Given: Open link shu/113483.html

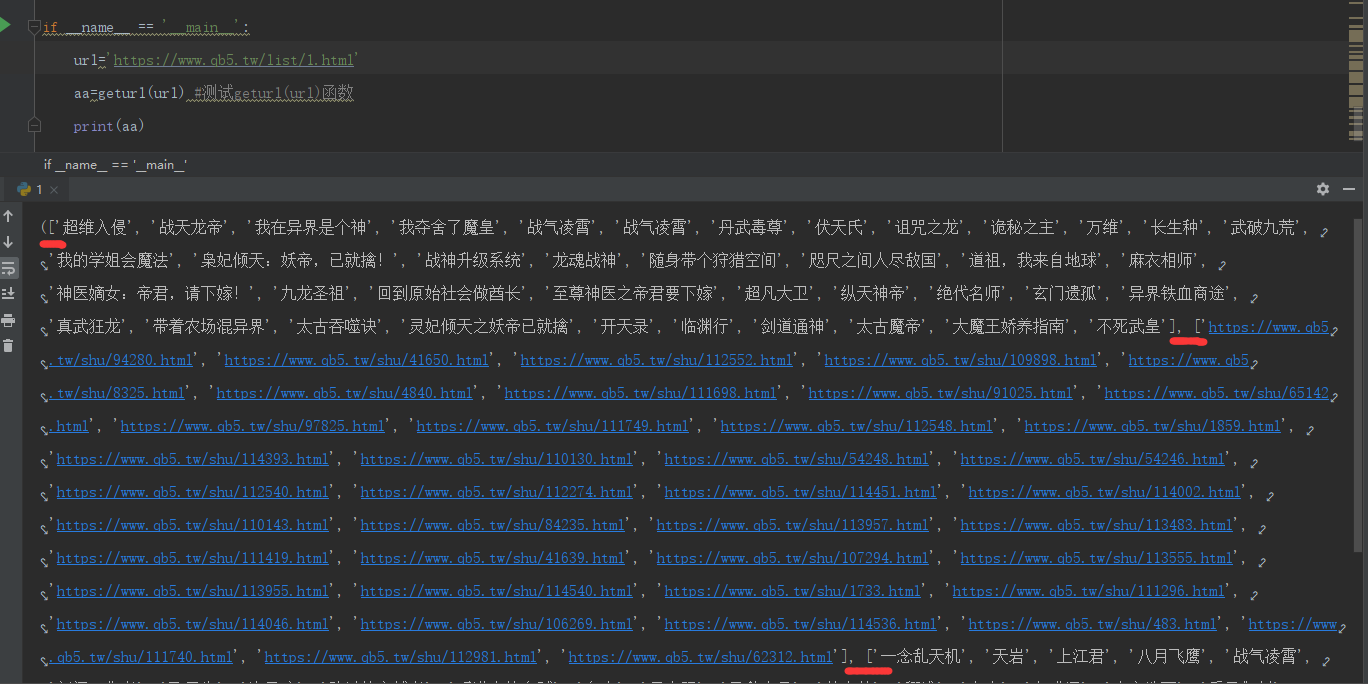Looking at the screenshot, I should [x=1097, y=525].
